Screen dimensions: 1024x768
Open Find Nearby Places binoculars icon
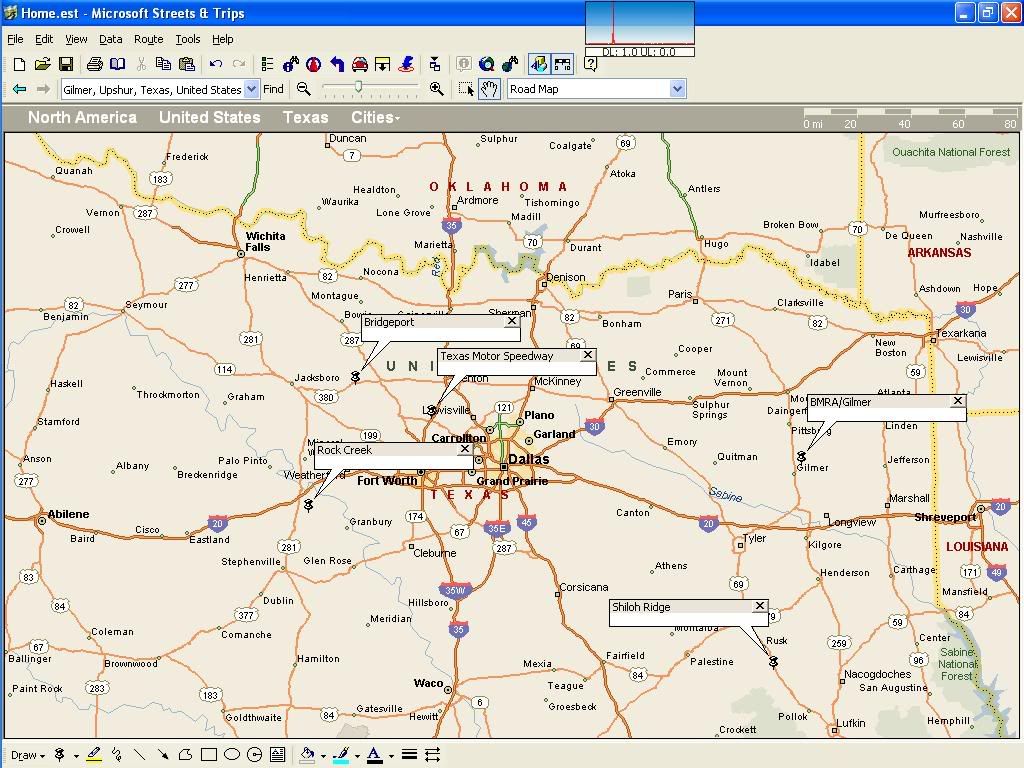(291, 64)
